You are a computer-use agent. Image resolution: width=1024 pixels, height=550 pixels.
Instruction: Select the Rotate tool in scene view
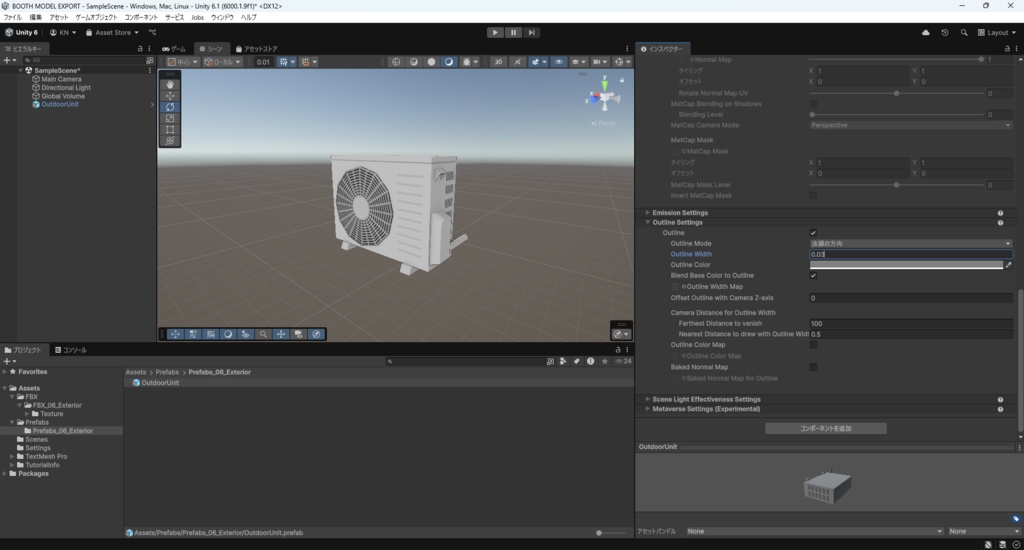(169, 107)
